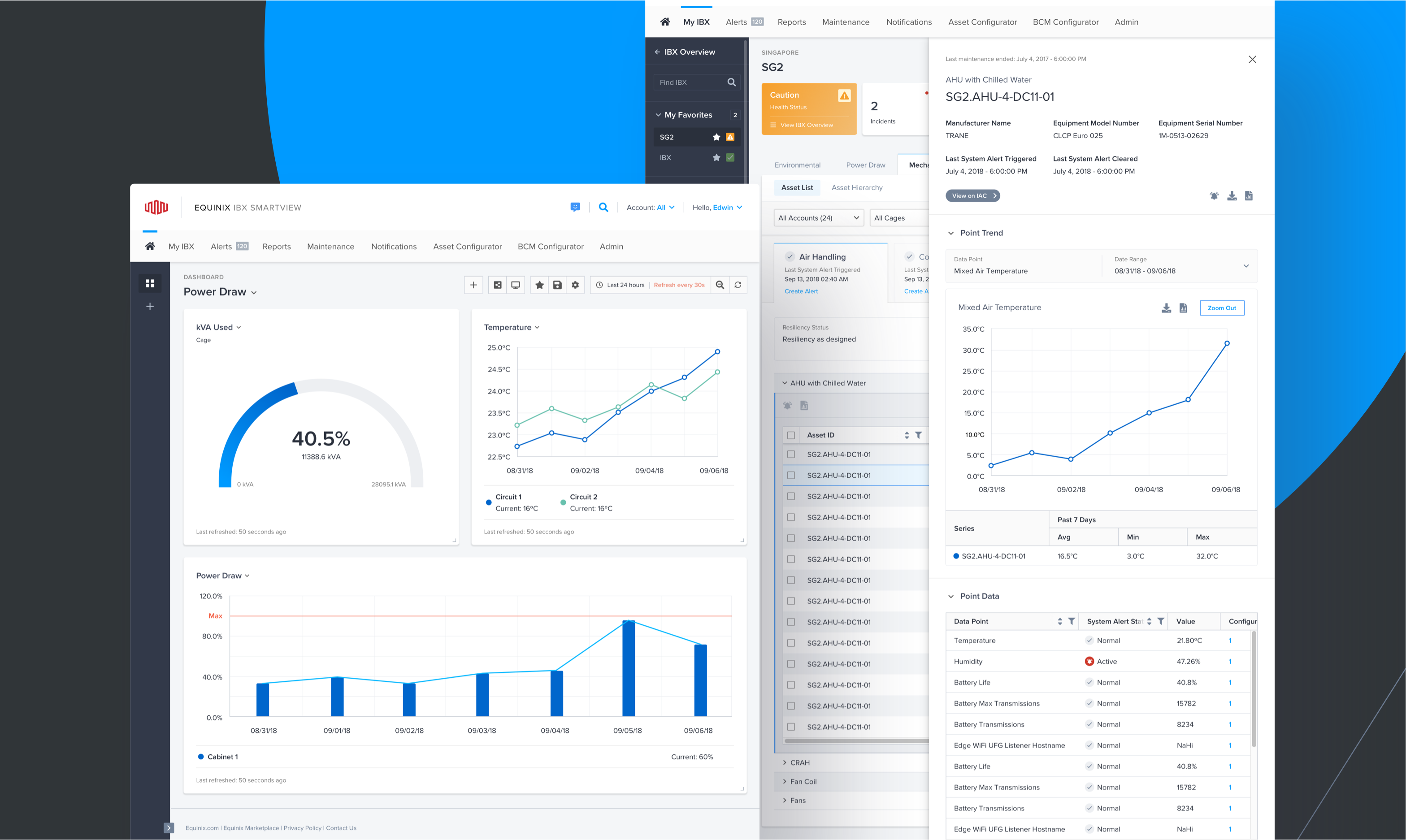The image size is (1406, 840).
Task: Click the zoom magnifier icon in toolbar
Action: click(720, 285)
